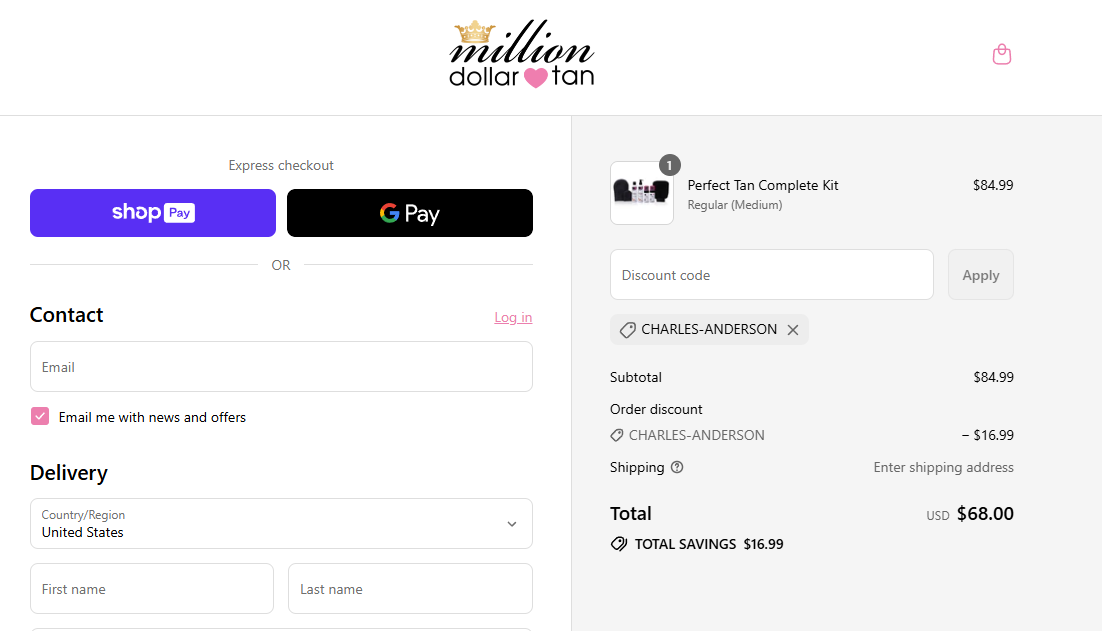This screenshot has height=631, width=1102.
Task: Pay with Google Pay button
Action: [x=410, y=213]
